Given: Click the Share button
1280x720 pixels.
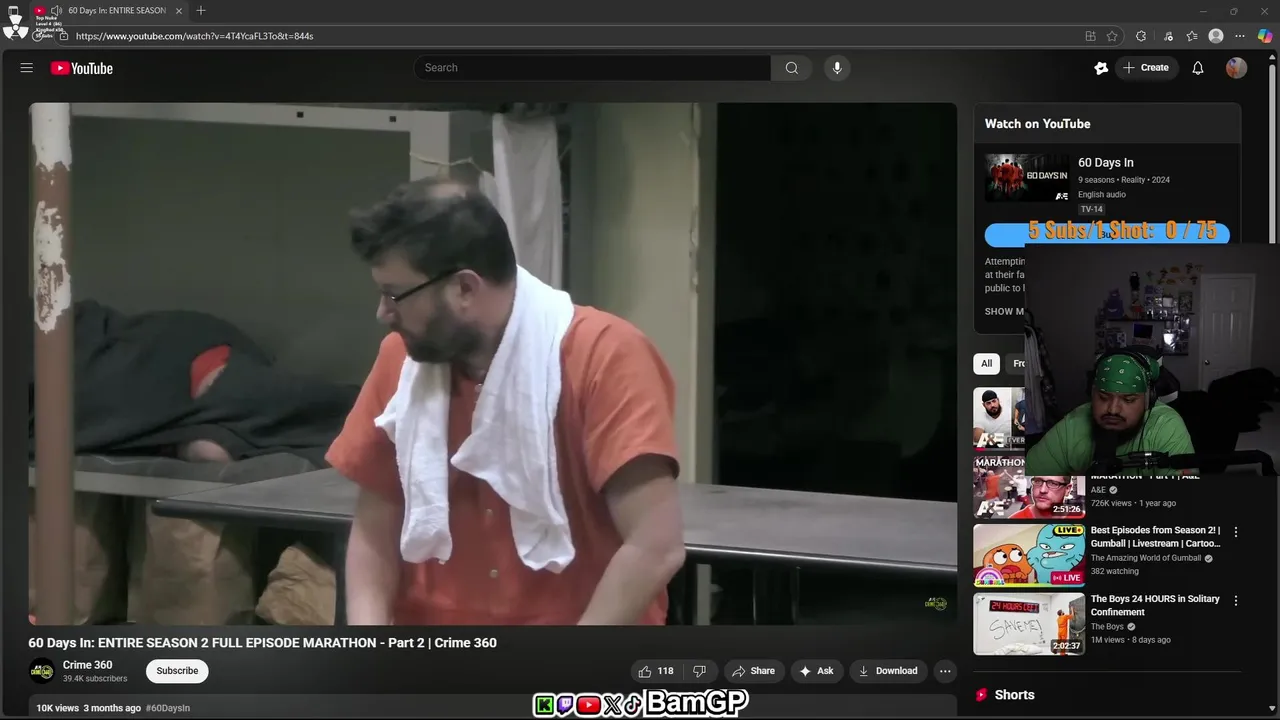Looking at the screenshot, I should 753,671.
